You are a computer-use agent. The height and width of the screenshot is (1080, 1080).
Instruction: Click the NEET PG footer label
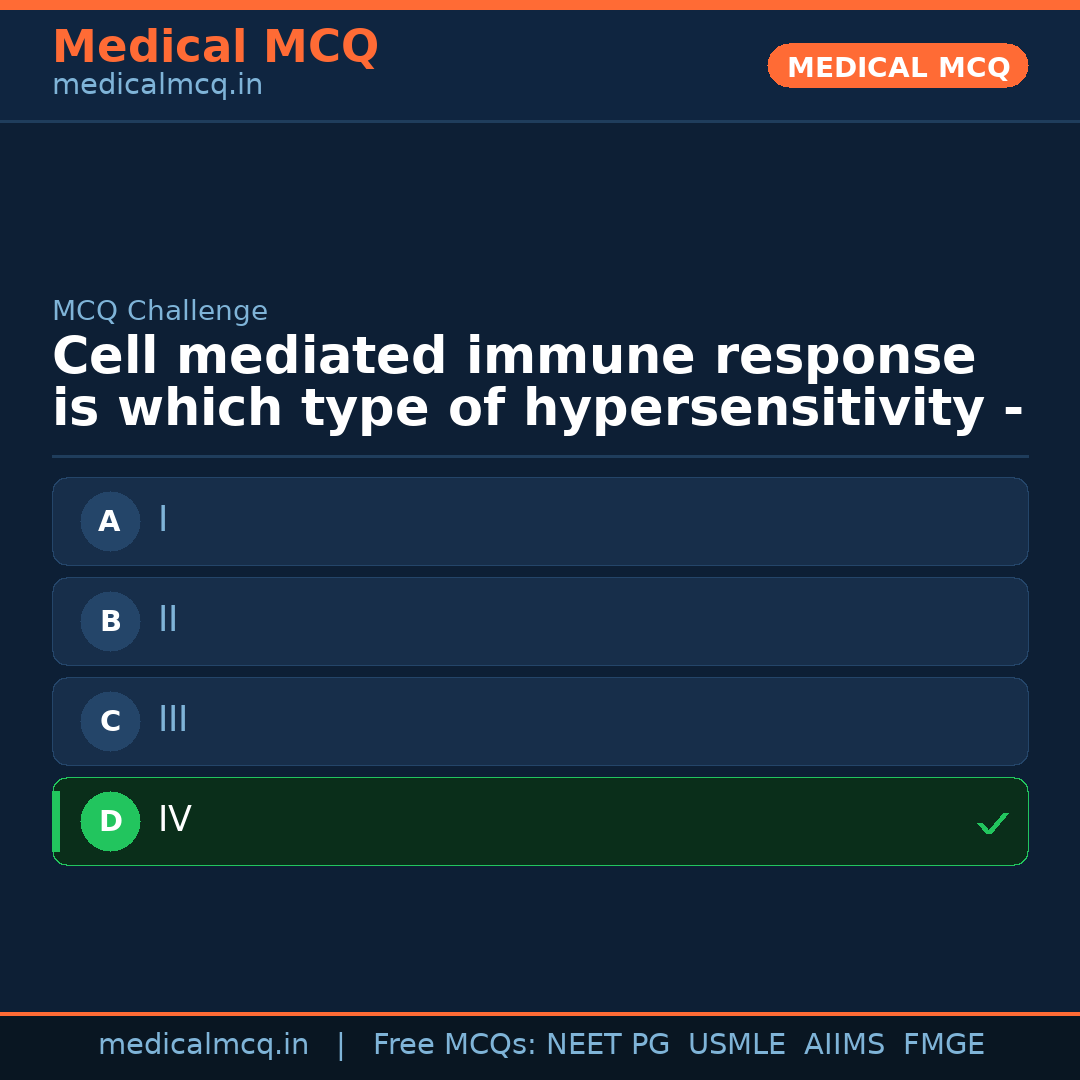608,1045
